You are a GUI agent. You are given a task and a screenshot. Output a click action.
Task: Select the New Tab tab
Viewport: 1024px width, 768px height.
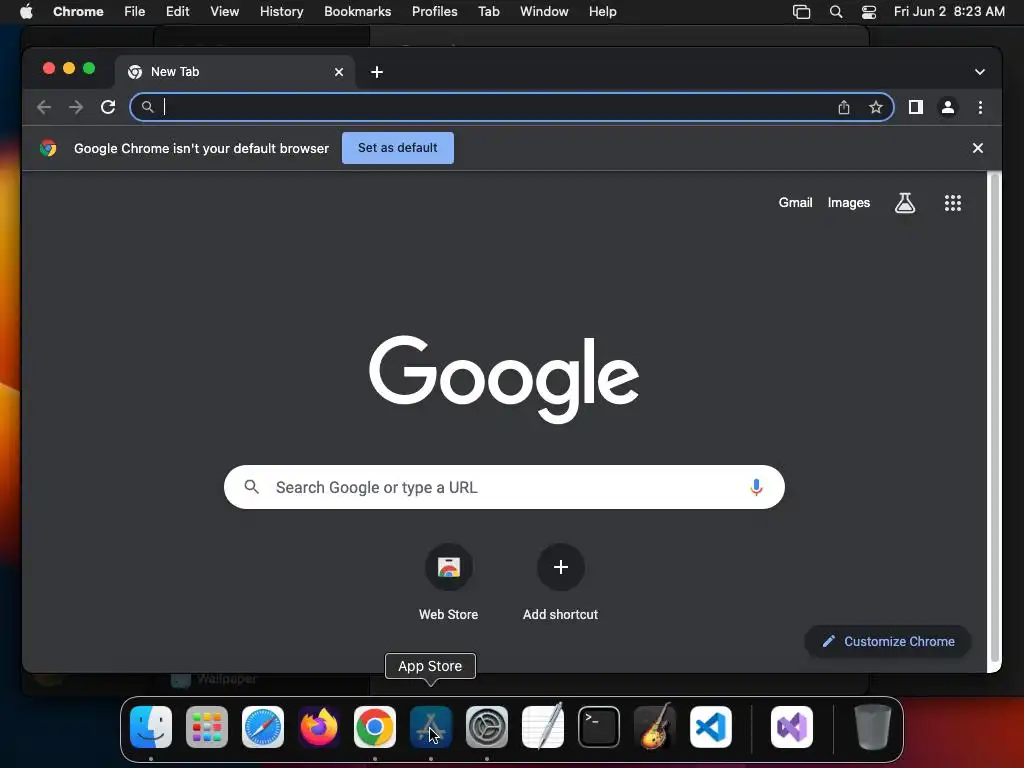click(x=235, y=72)
